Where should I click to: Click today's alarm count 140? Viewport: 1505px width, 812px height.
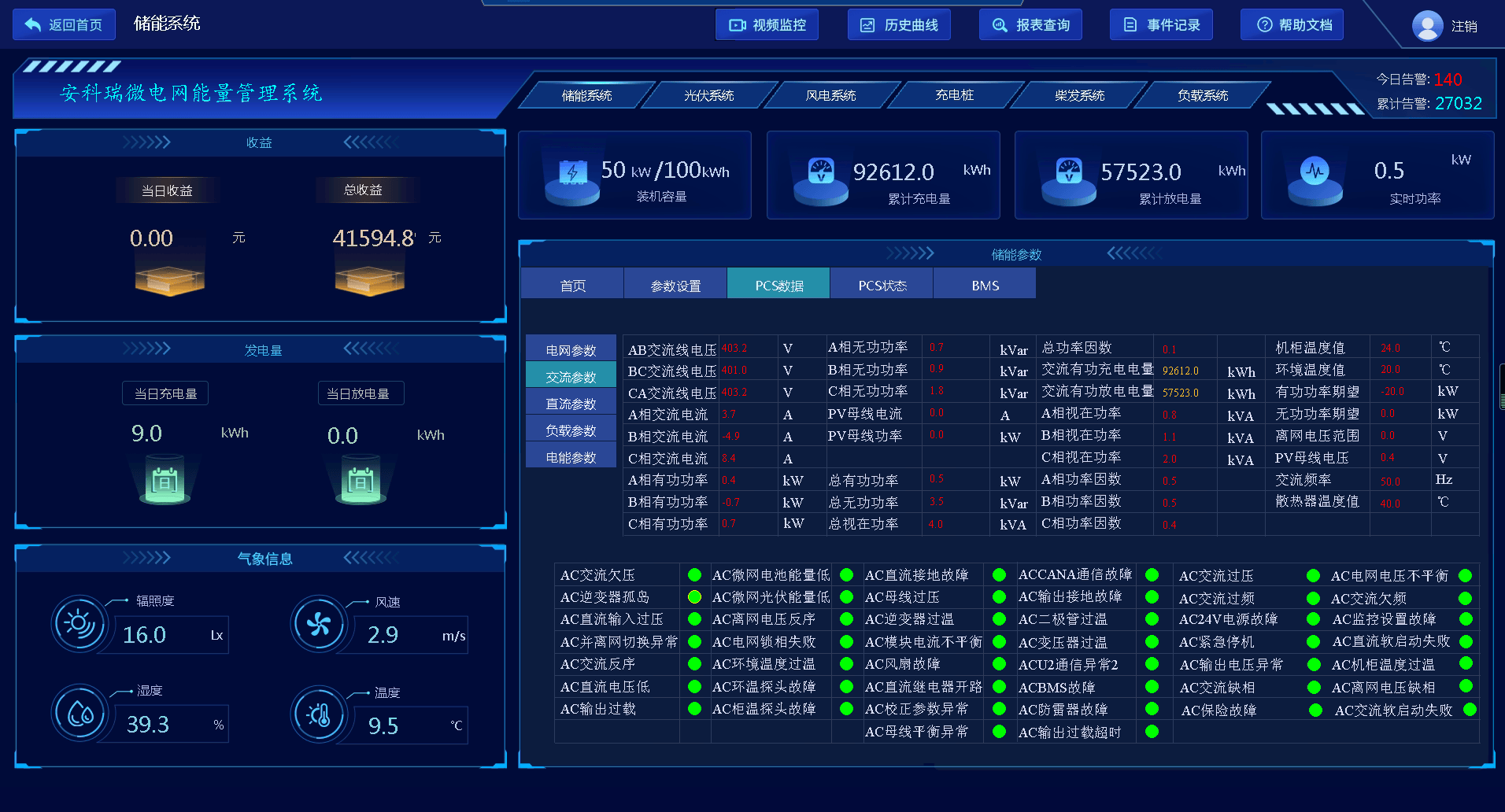pyautogui.click(x=1448, y=79)
